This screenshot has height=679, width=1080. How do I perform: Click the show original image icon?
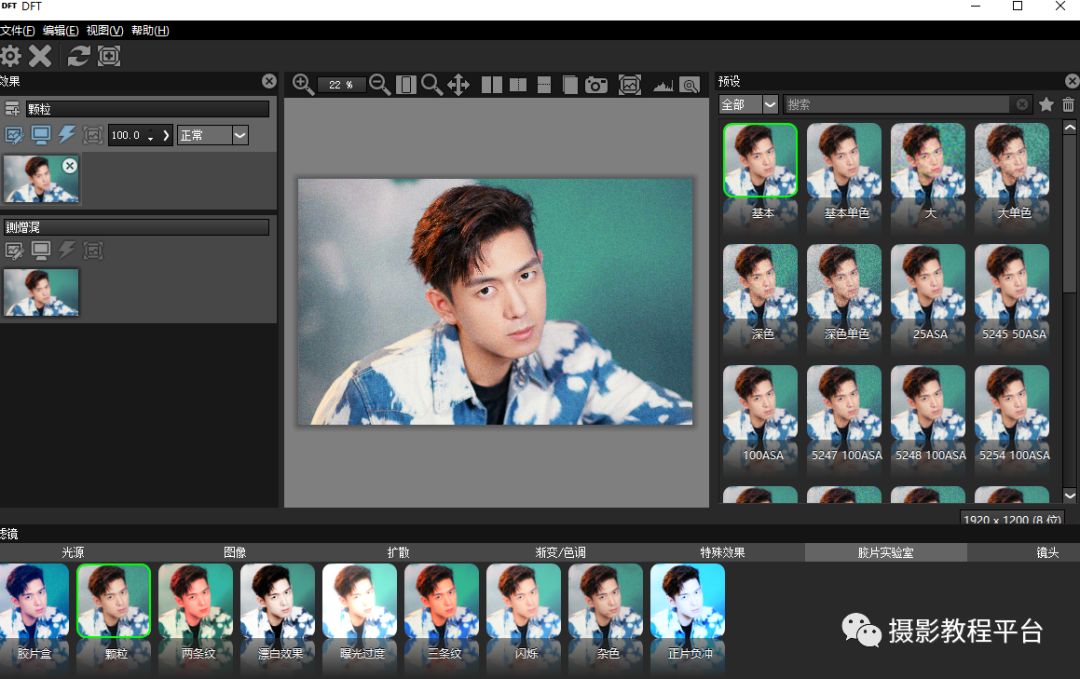coord(630,85)
